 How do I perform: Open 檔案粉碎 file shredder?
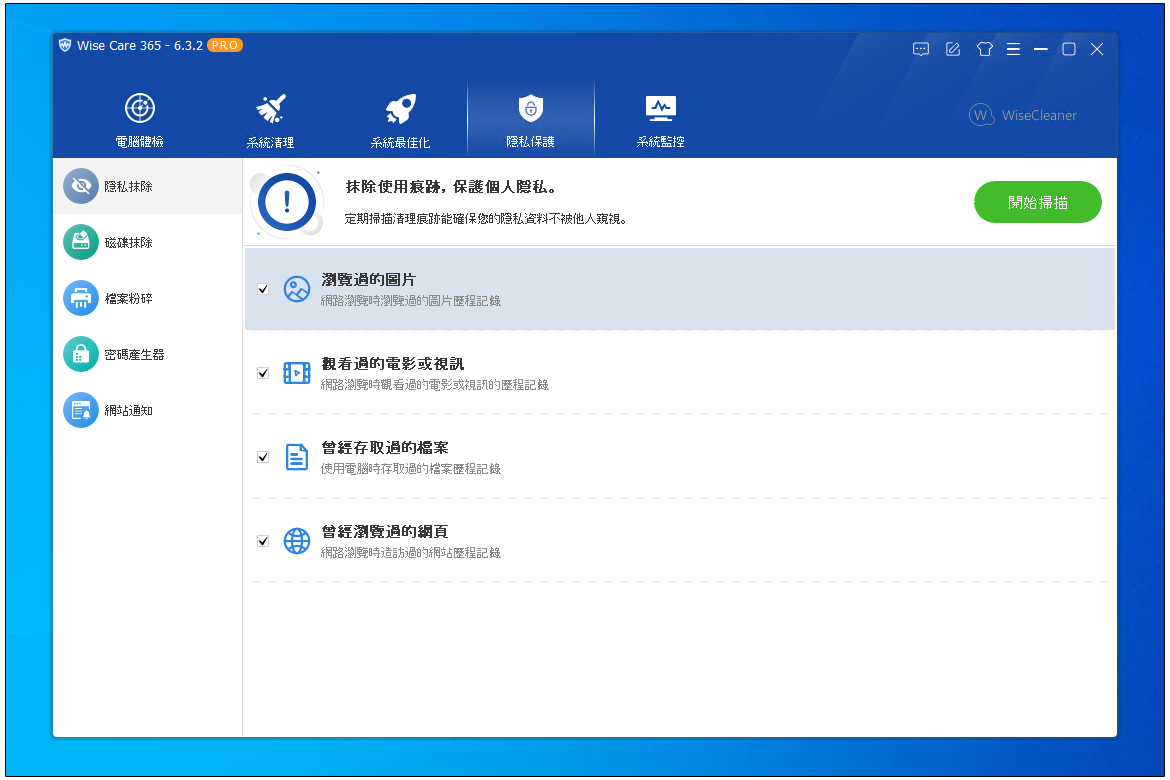pos(148,299)
